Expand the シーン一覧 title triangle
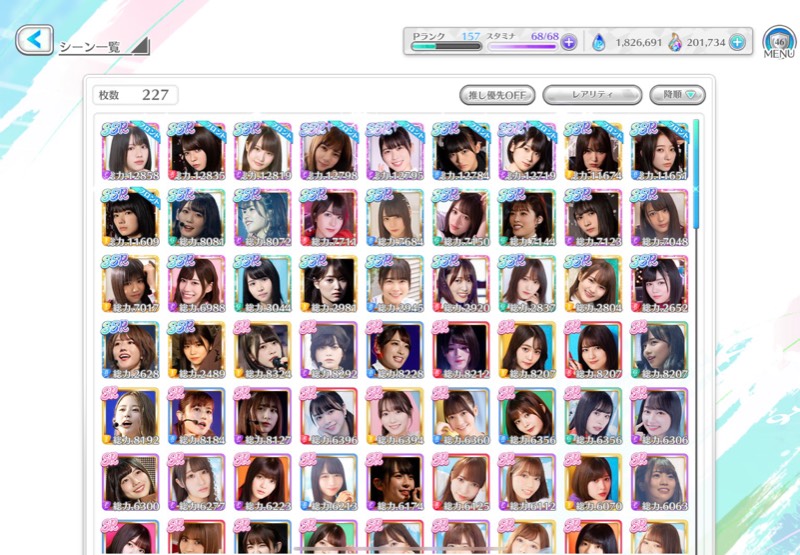 (x=140, y=46)
